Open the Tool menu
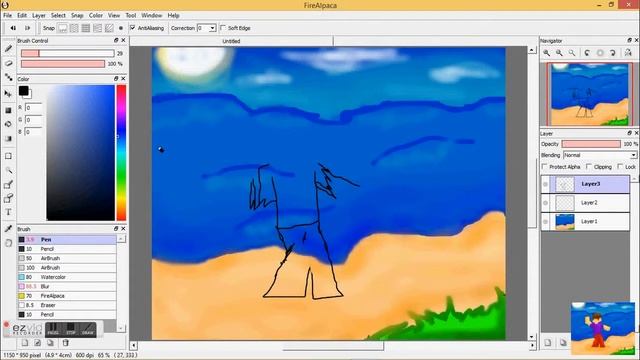 131,16
